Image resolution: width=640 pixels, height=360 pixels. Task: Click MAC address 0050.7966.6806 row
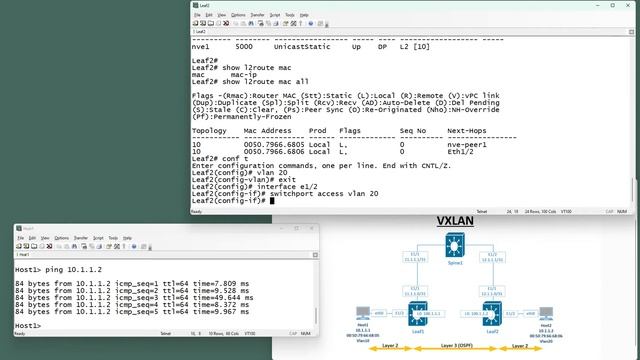pyautogui.click(x=333, y=151)
